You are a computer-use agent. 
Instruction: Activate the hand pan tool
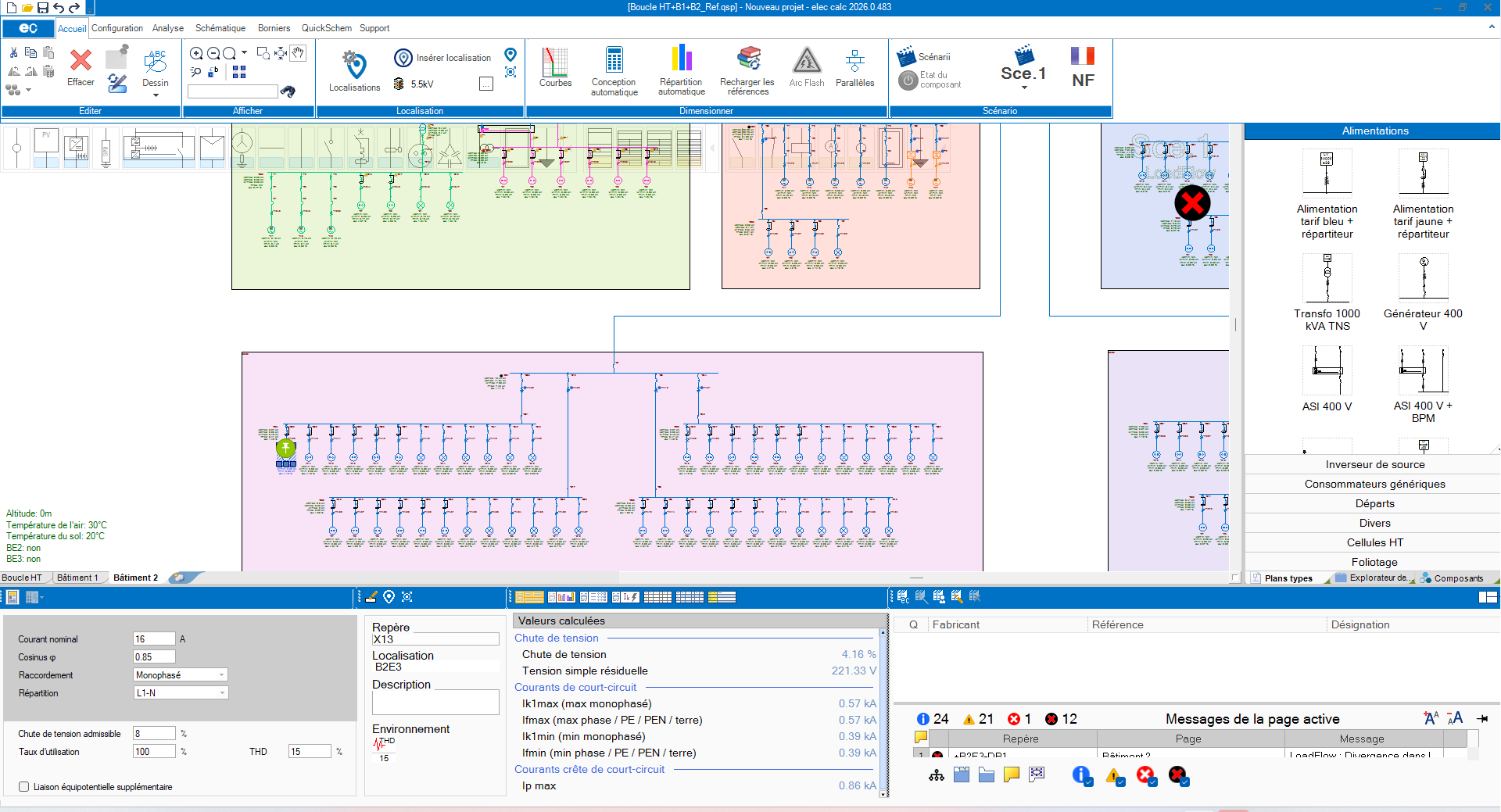[x=299, y=53]
